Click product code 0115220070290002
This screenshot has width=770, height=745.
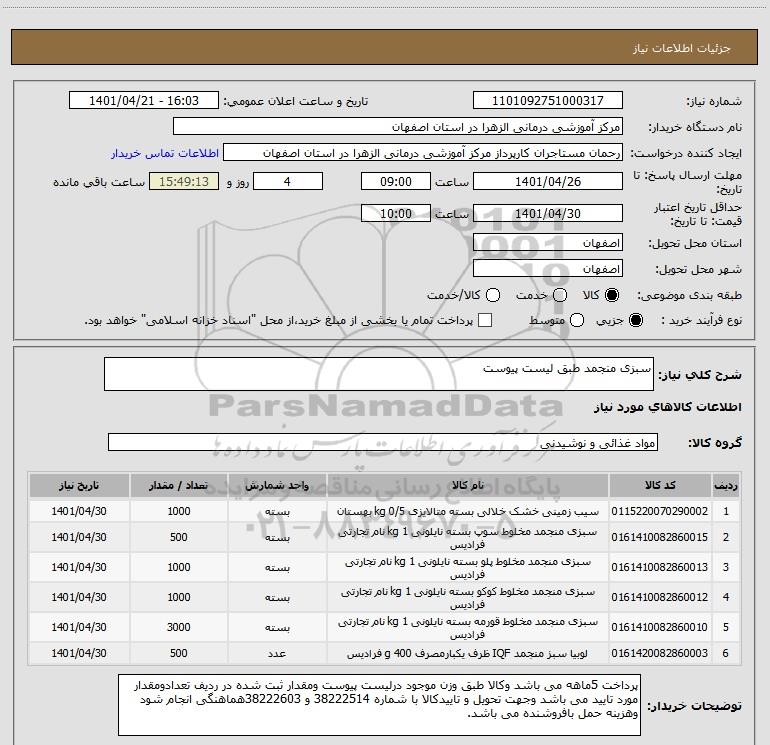[660, 511]
